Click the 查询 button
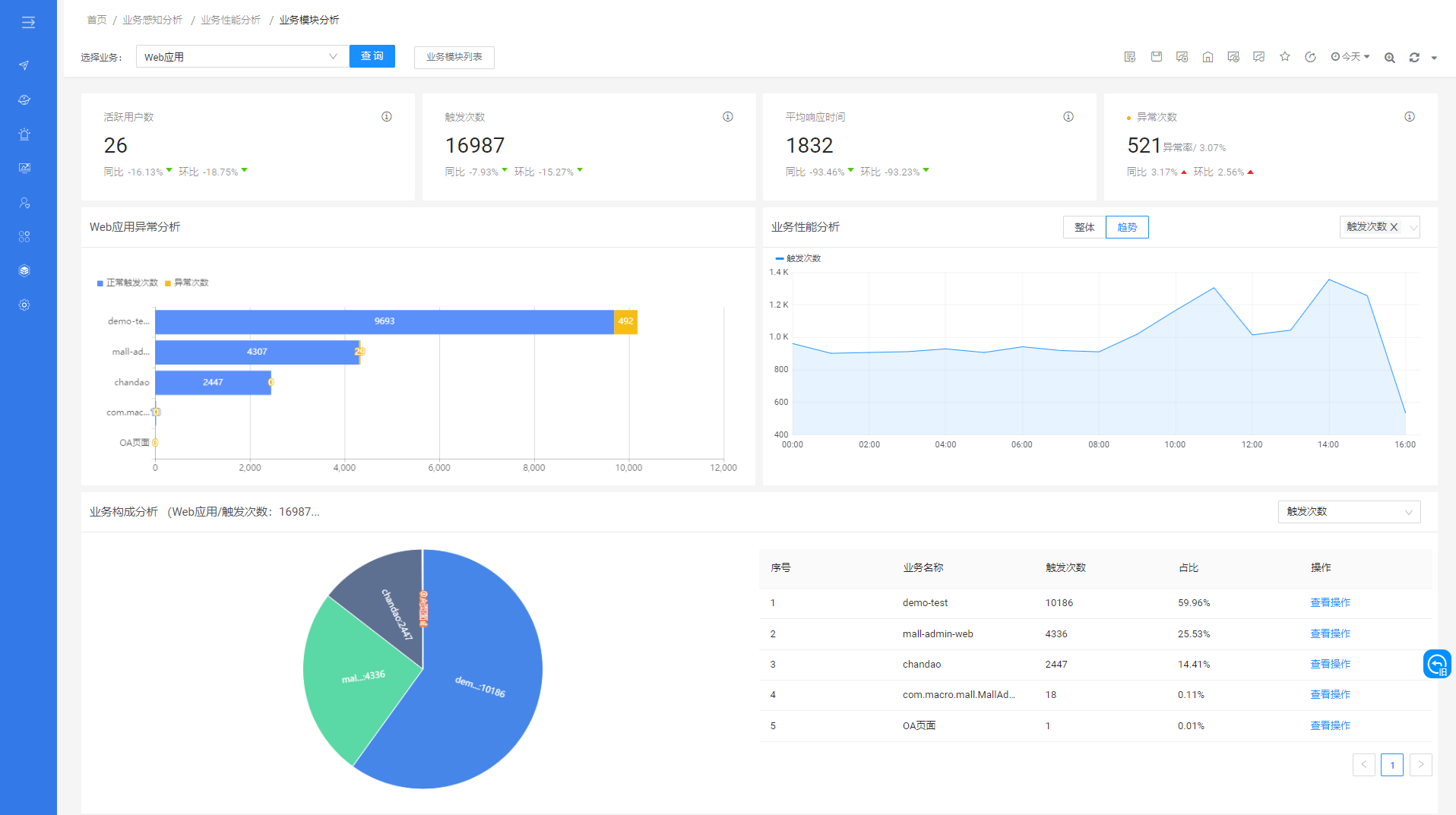This screenshot has width=1456, height=815. click(x=372, y=56)
